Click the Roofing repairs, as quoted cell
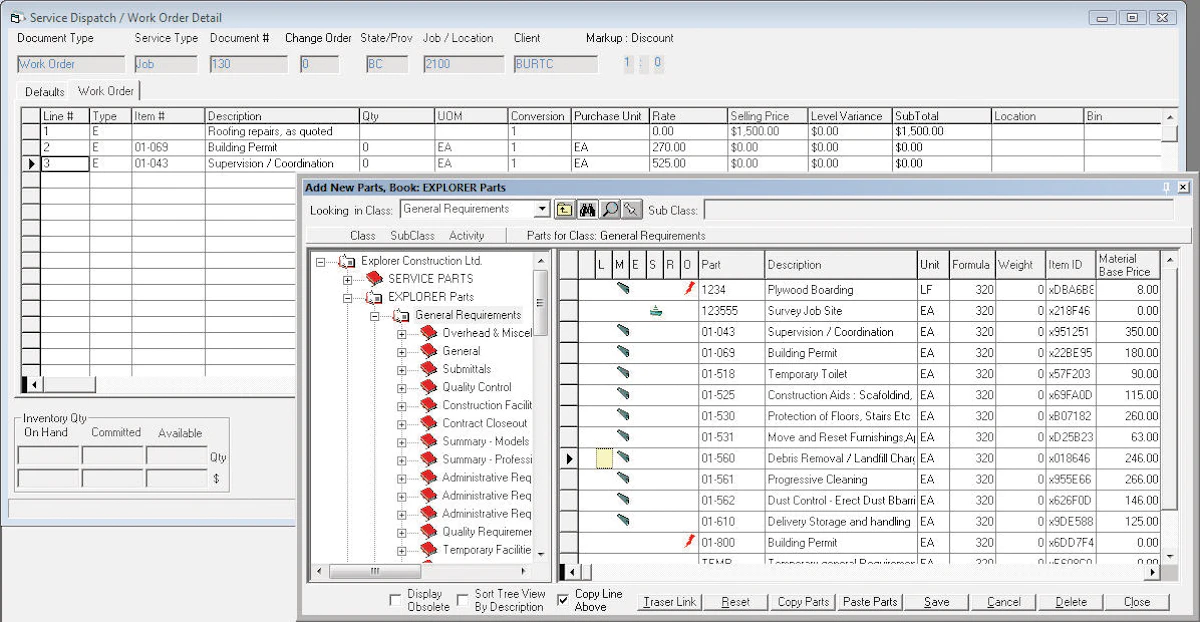1200x622 pixels. coord(281,131)
